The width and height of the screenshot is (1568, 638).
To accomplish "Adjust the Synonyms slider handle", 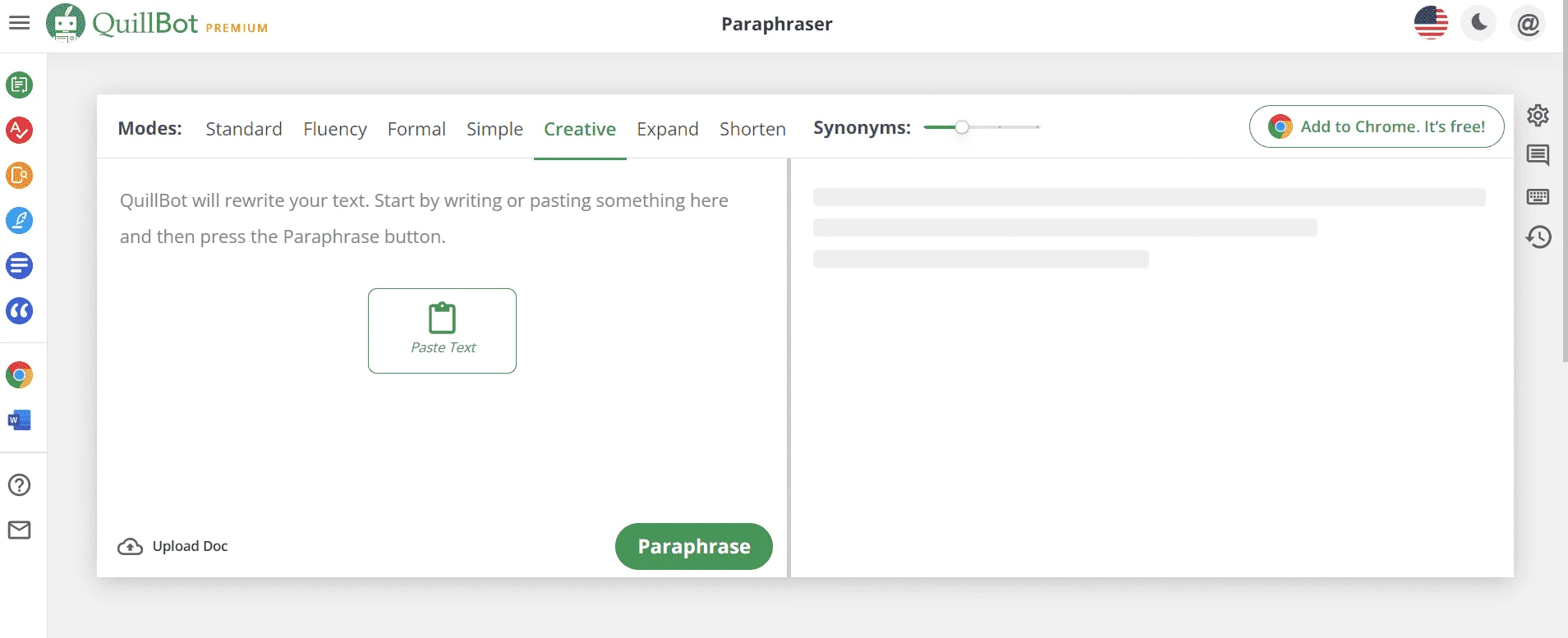I will [x=962, y=126].
